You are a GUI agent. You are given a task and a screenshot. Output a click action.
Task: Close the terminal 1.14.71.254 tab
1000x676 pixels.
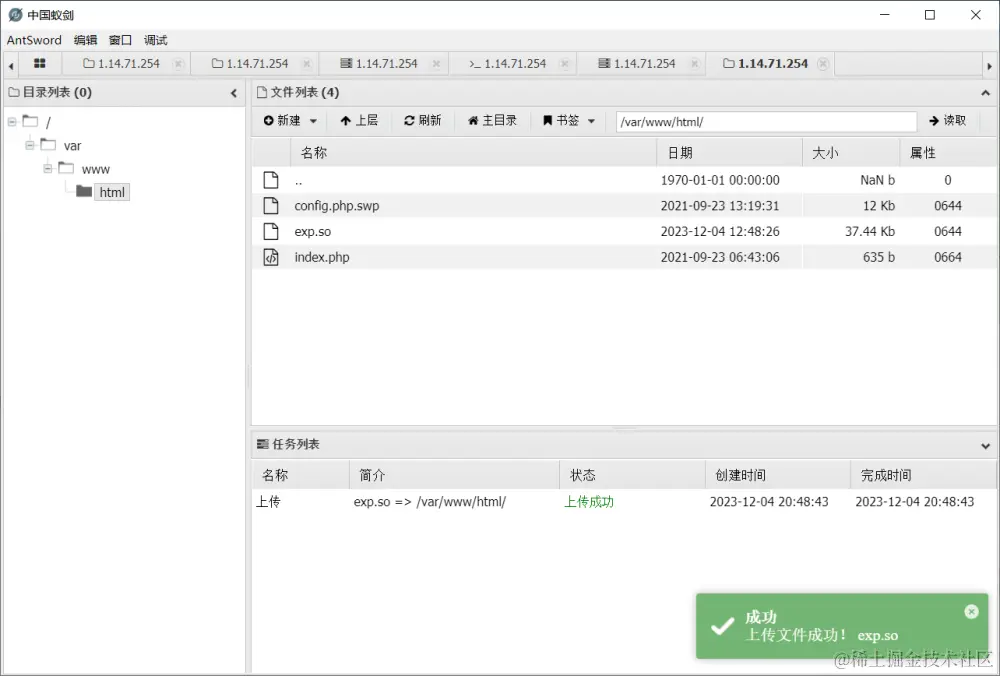point(564,64)
